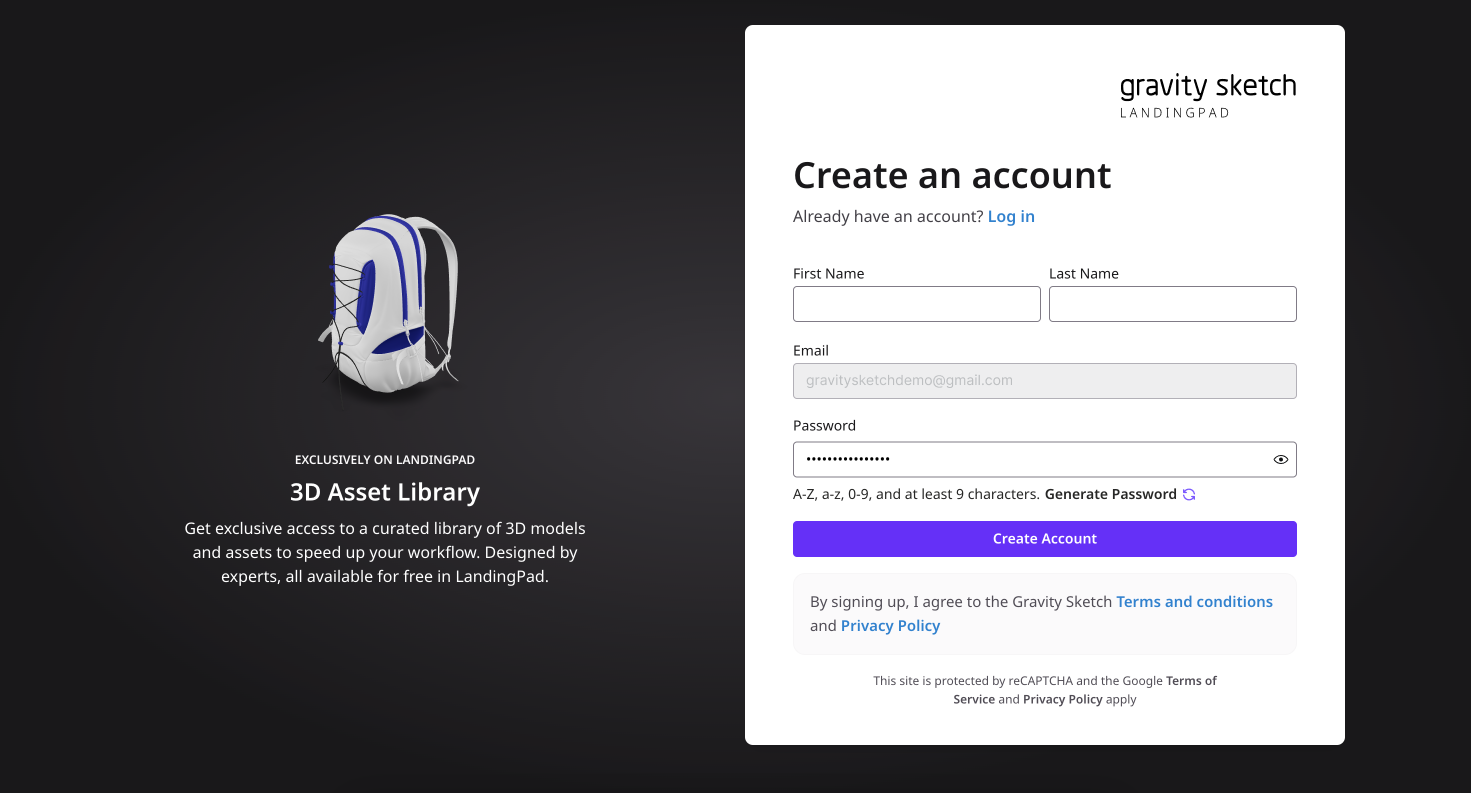The height and width of the screenshot is (793, 1471).
Task: Focus the First Name input field
Action: (917, 304)
